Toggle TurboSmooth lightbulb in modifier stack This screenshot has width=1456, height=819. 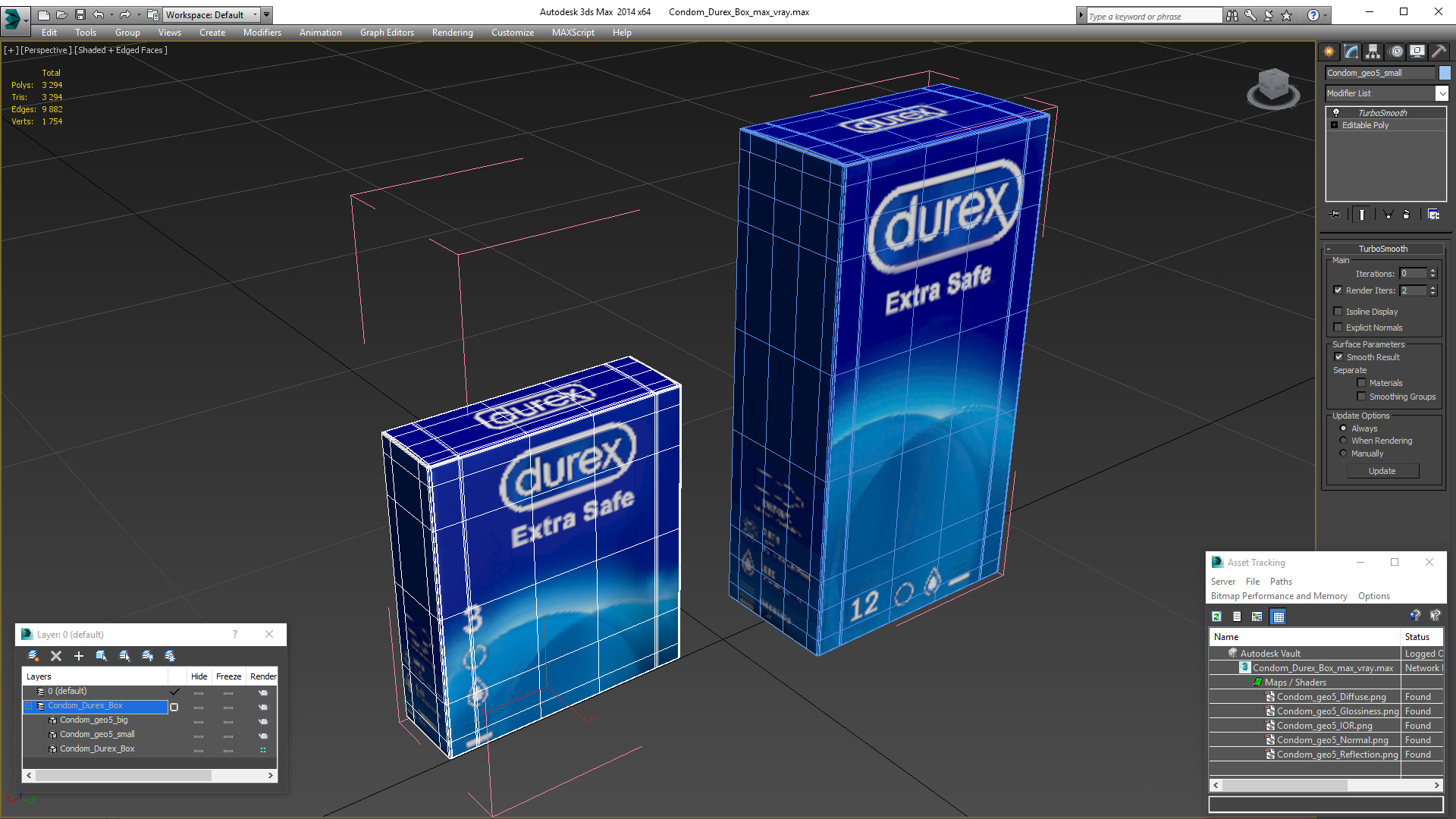click(1336, 112)
